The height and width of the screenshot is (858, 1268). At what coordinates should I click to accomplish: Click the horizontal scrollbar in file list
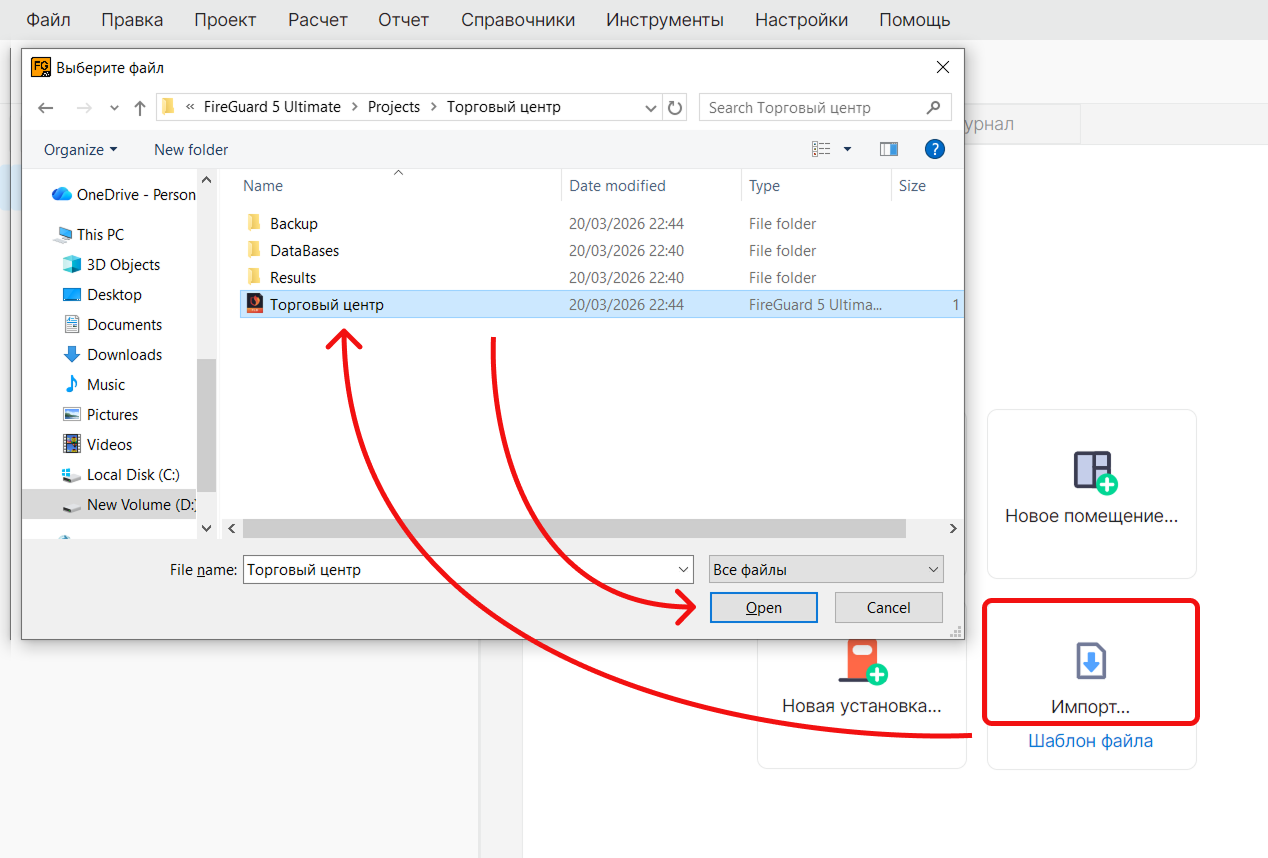(x=574, y=528)
